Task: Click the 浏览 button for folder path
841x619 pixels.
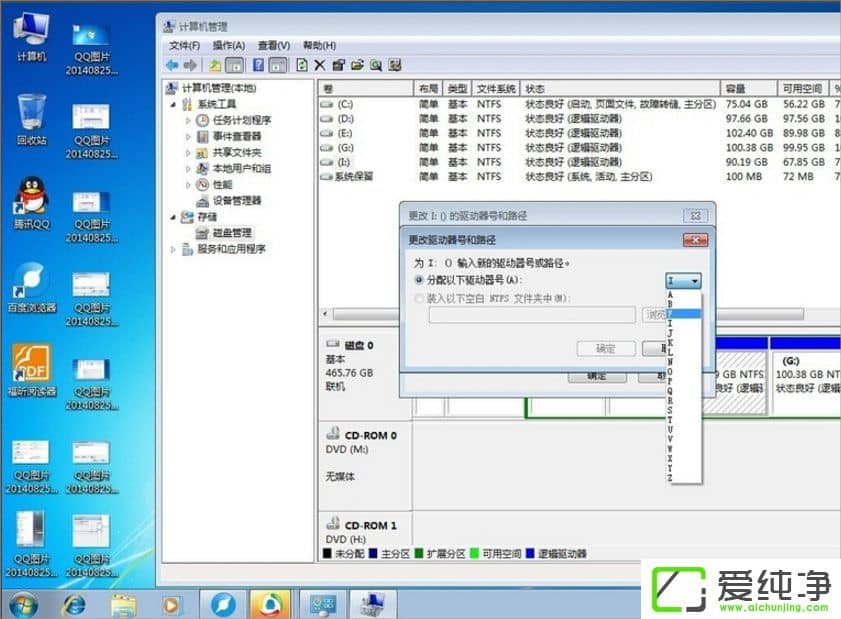Action: pos(655,315)
